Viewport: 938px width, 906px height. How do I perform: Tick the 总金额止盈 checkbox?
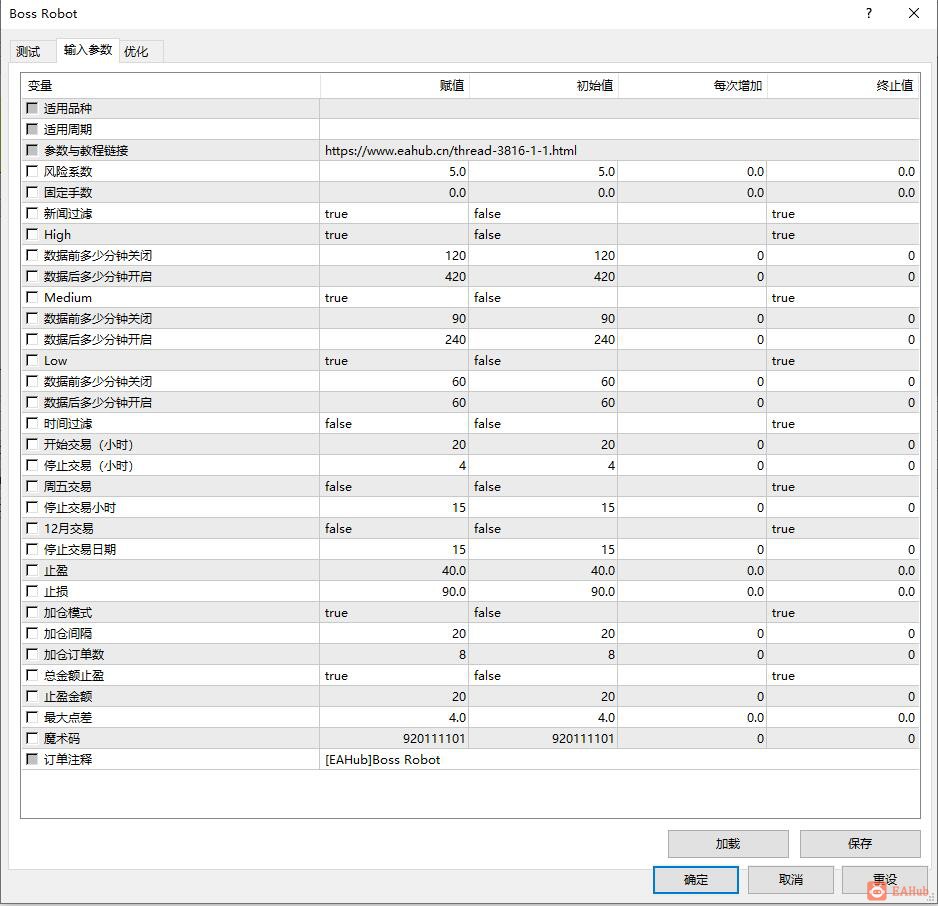point(32,675)
